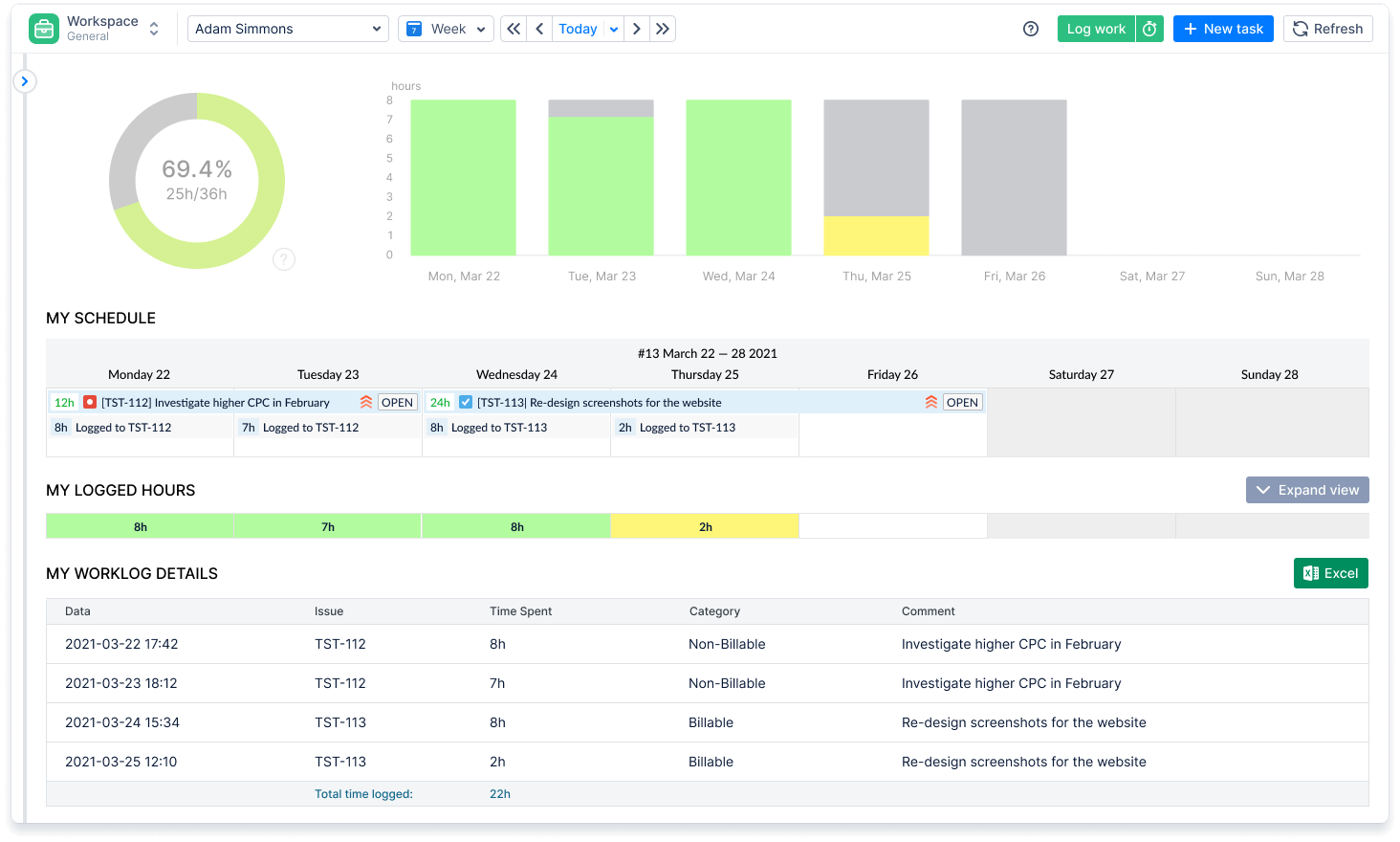Click the blue calendar icon beside Week

point(415,29)
